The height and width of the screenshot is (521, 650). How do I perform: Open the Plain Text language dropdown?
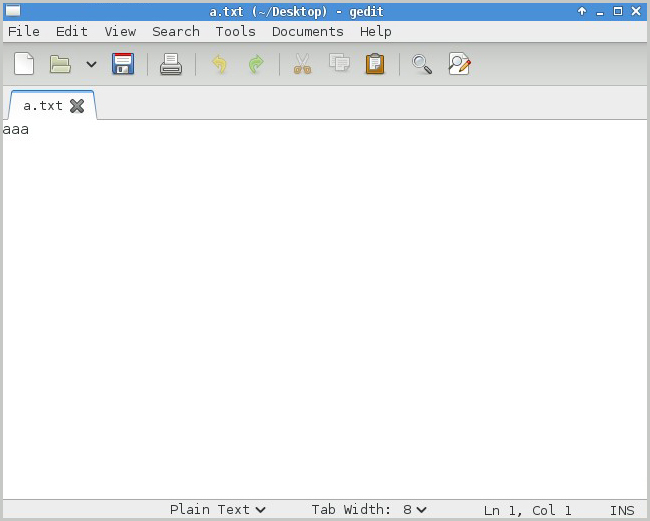point(218,510)
